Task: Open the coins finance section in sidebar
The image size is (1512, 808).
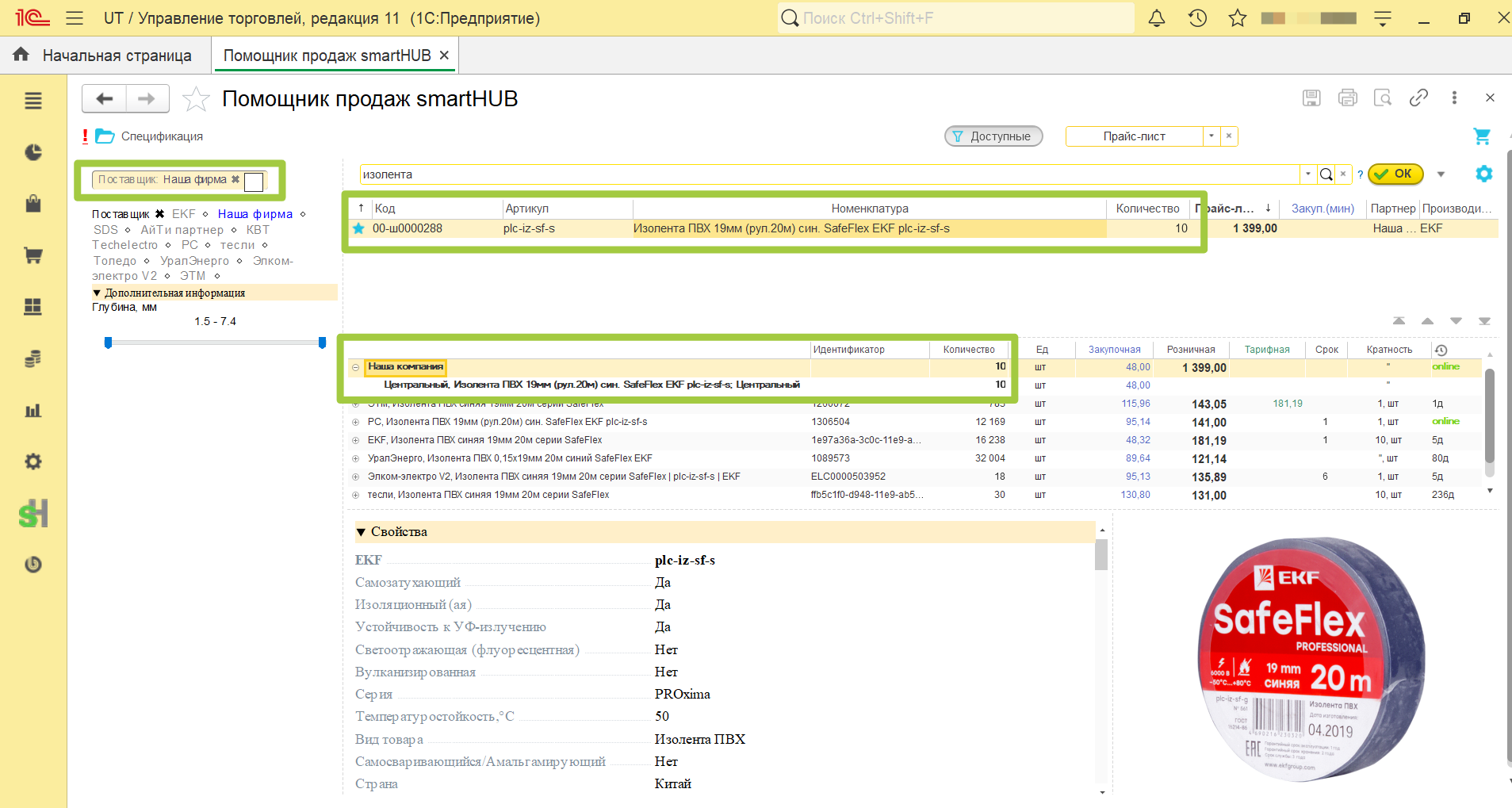Action: click(33, 358)
